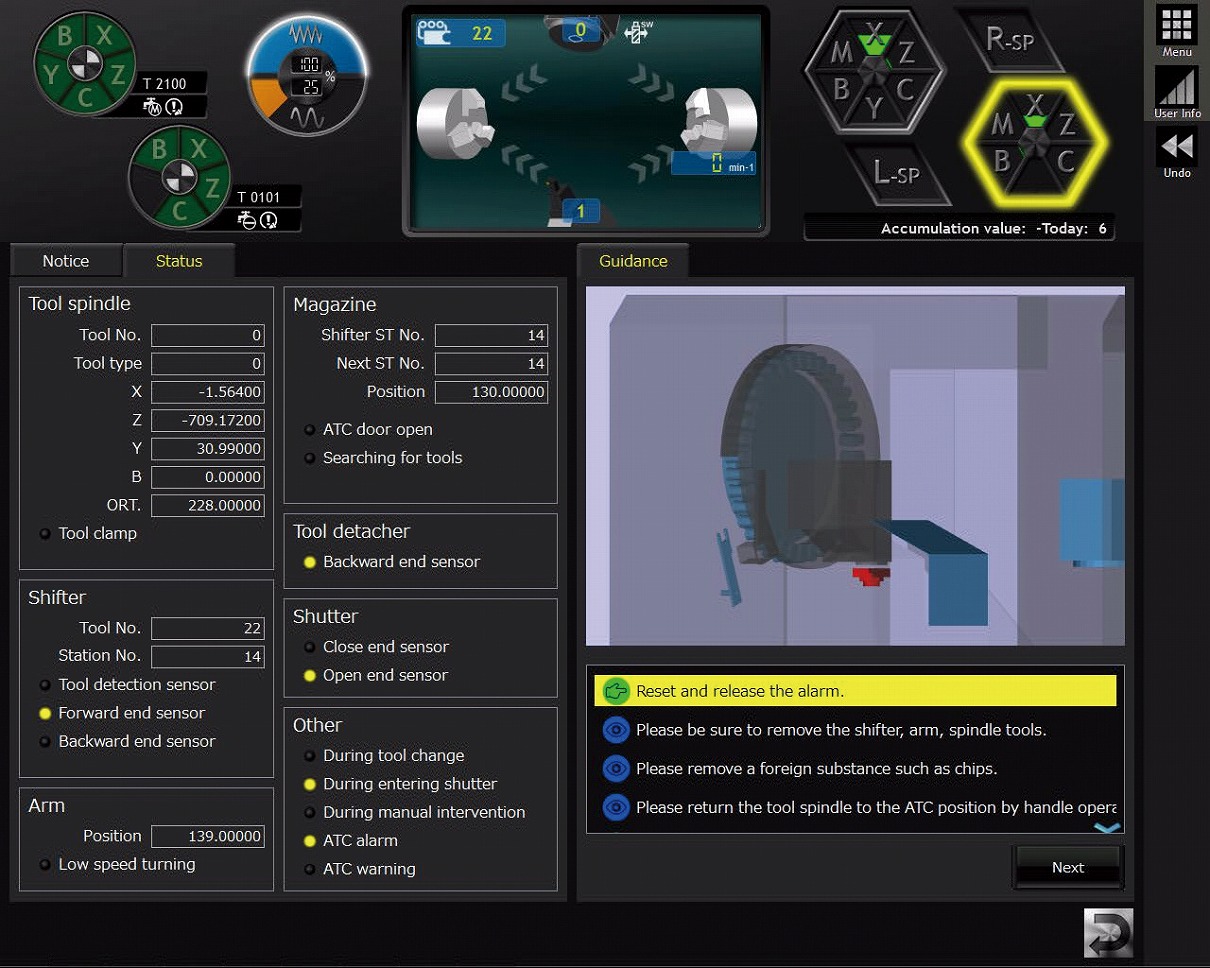Click the yellow-highlighted axis hexagon selector
Screen dimensions: 1210x968
(x=1035, y=142)
